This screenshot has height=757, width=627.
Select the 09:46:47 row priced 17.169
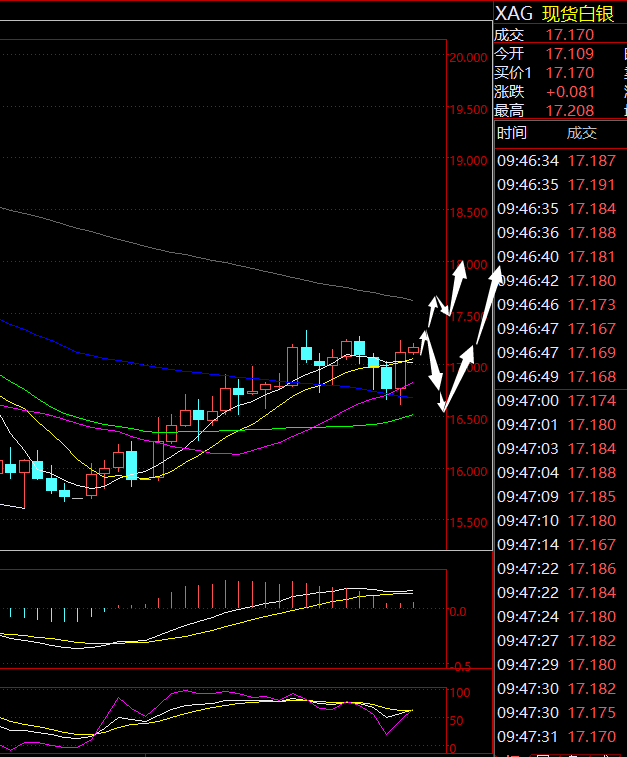(557, 352)
